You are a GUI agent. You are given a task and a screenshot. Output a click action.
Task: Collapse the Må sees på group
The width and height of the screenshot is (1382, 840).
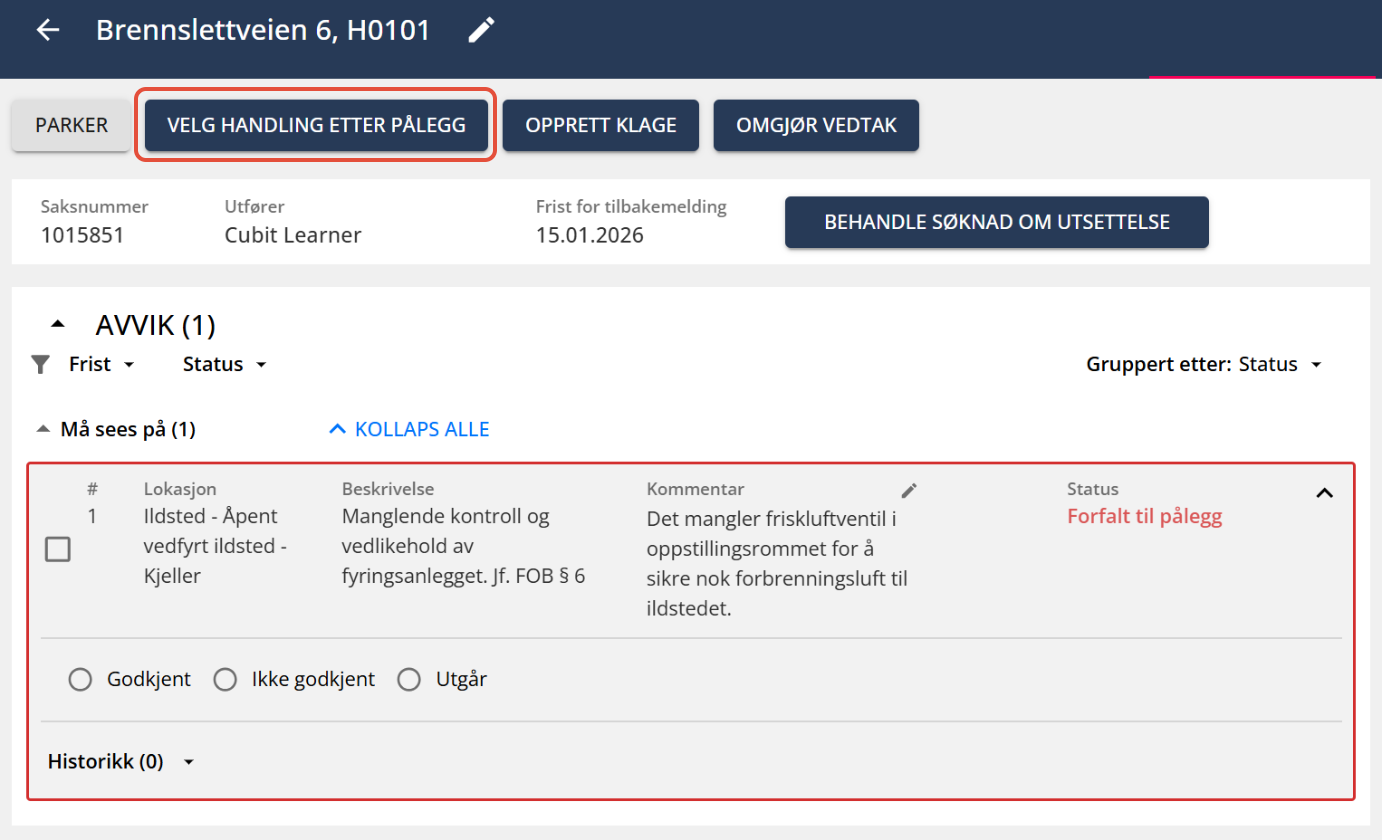click(x=42, y=429)
